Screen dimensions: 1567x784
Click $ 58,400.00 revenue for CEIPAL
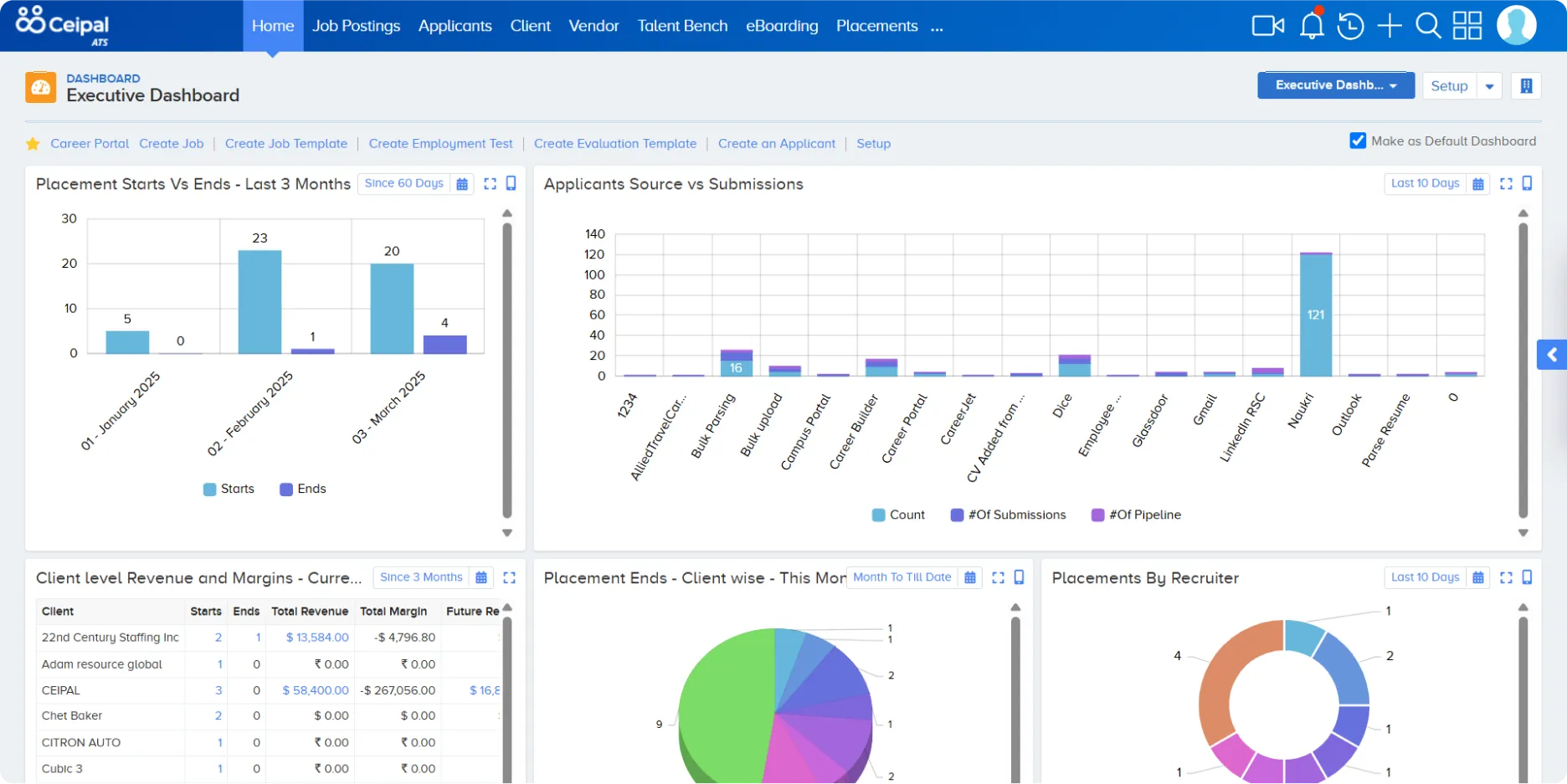[x=316, y=690]
